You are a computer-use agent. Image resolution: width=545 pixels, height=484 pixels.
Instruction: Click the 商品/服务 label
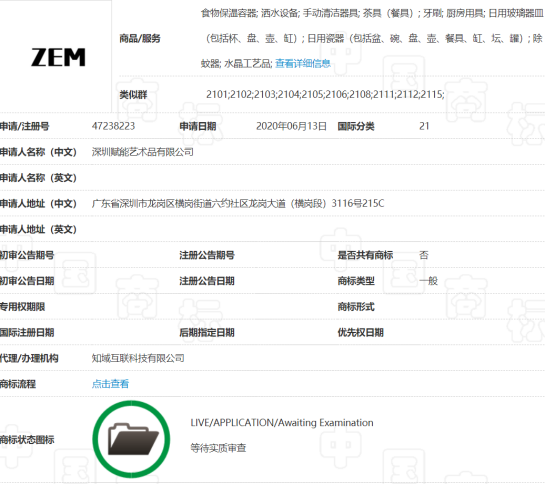[140, 38]
